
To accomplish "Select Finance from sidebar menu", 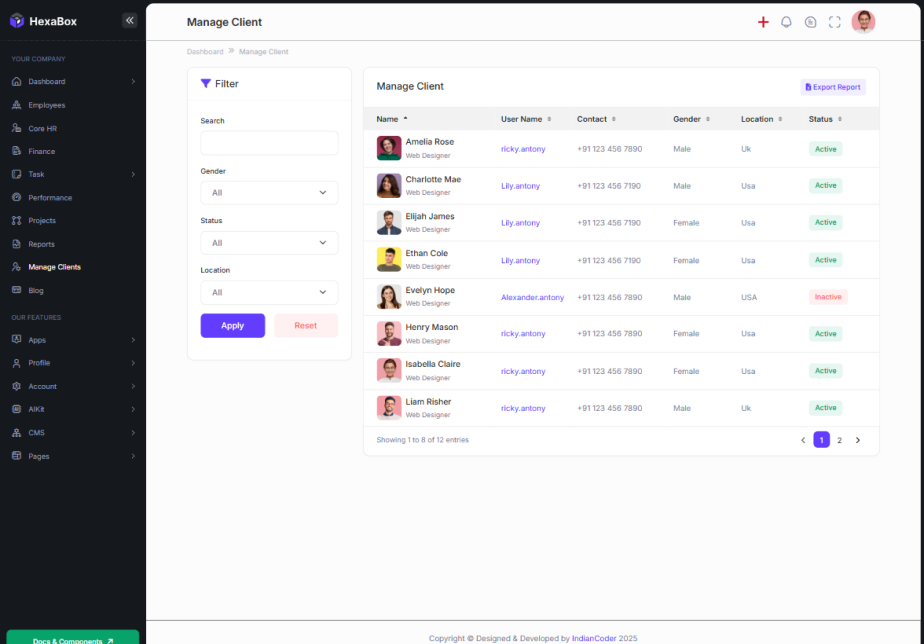I will (x=41, y=151).
